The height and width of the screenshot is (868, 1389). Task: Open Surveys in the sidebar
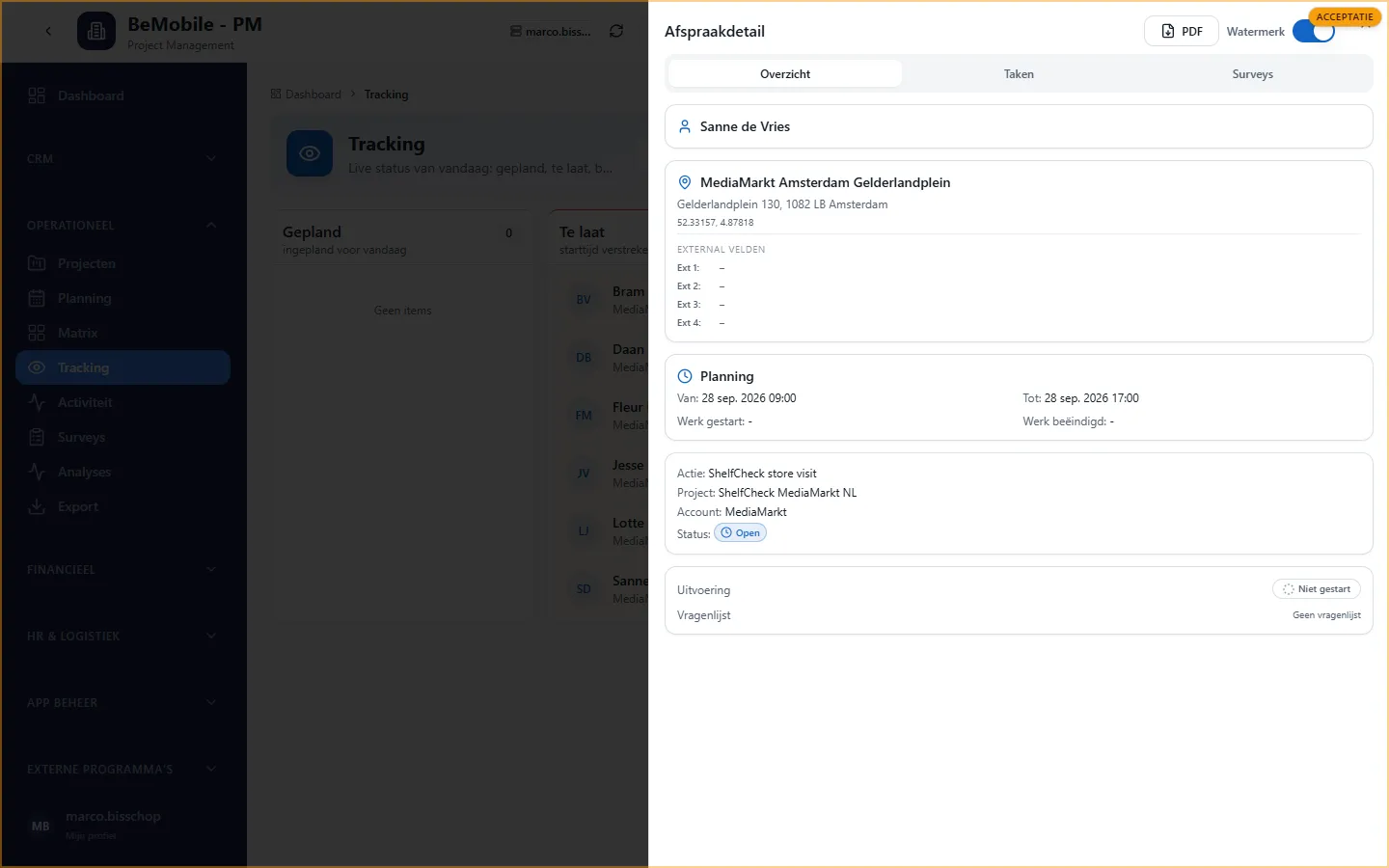coord(123,437)
